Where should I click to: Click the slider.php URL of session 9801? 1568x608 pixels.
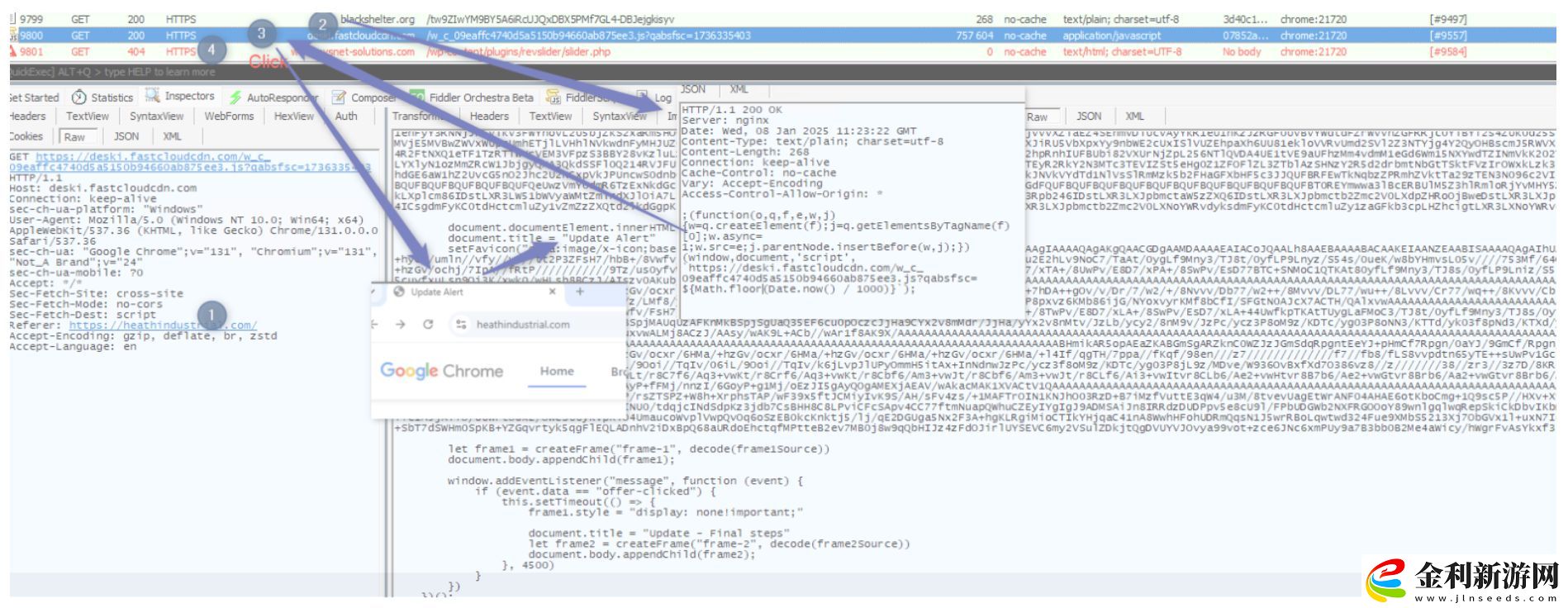click(x=518, y=51)
